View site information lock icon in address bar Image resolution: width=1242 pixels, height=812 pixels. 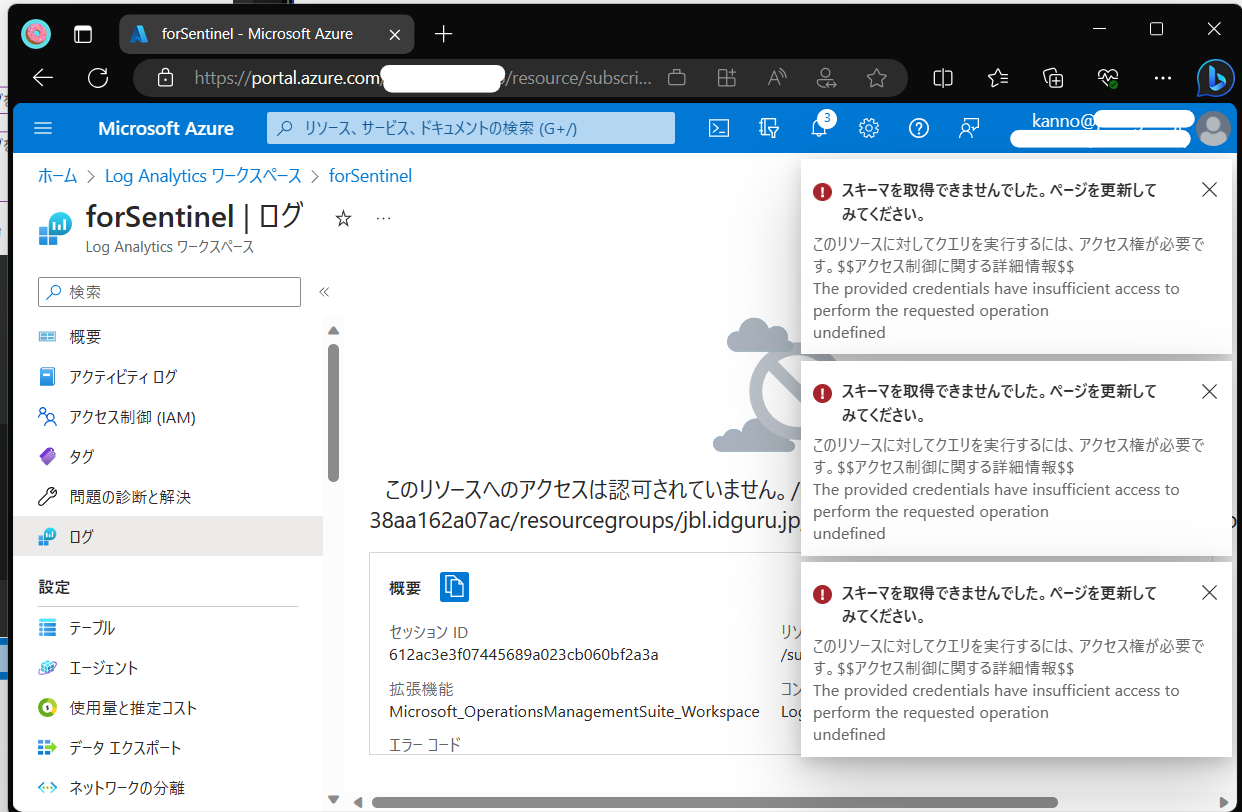point(166,78)
